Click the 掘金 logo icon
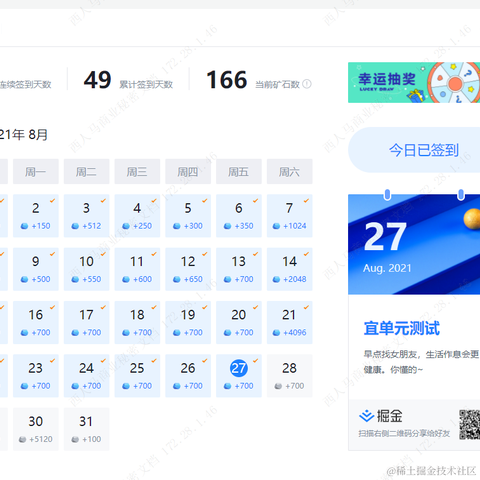The width and height of the screenshot is (480, 480). click(x=367, y=416)
